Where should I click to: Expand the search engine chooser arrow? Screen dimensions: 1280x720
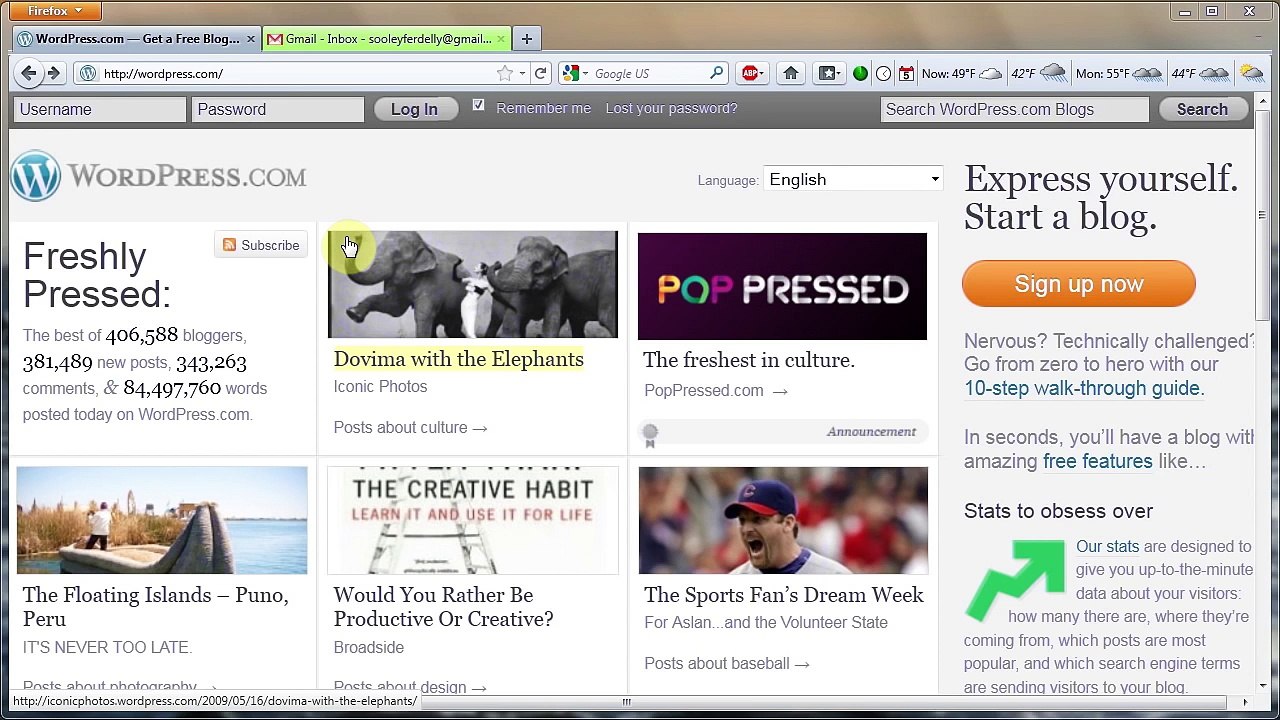coord(584,73)
